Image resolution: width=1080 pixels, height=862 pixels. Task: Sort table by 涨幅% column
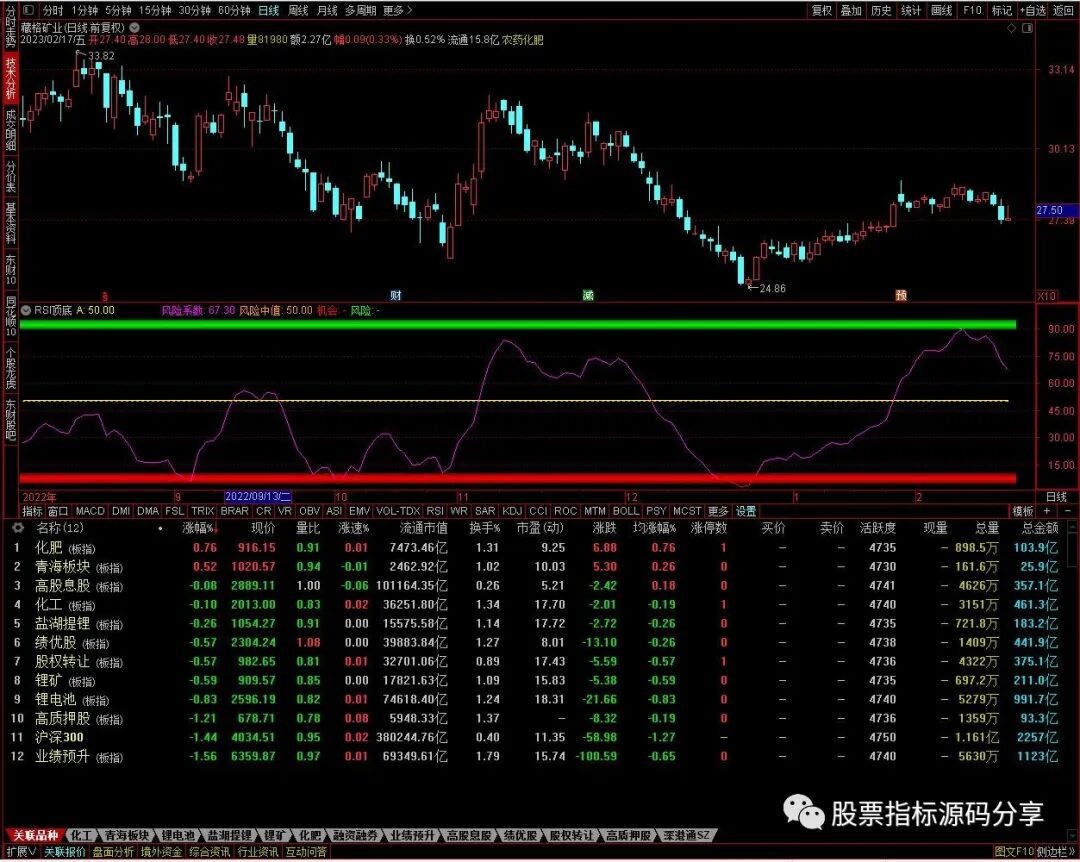[198, 529]
